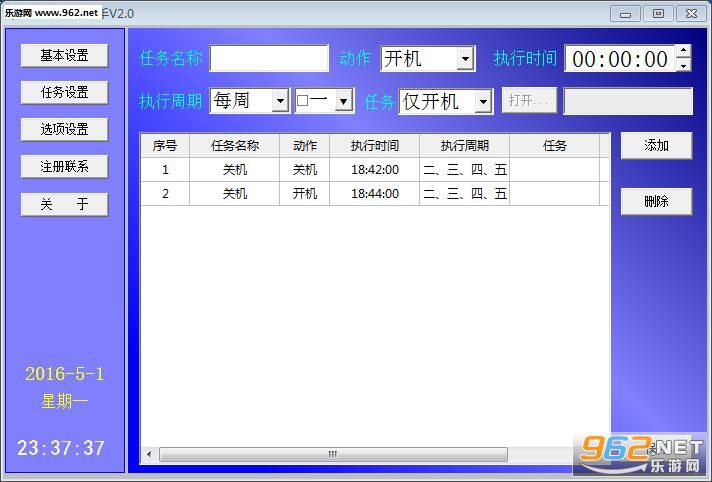This screenshot has width=712, height=482.
Task: Click the date 2016-5-1 in sidebar
Action: click(x=64, y=374)
